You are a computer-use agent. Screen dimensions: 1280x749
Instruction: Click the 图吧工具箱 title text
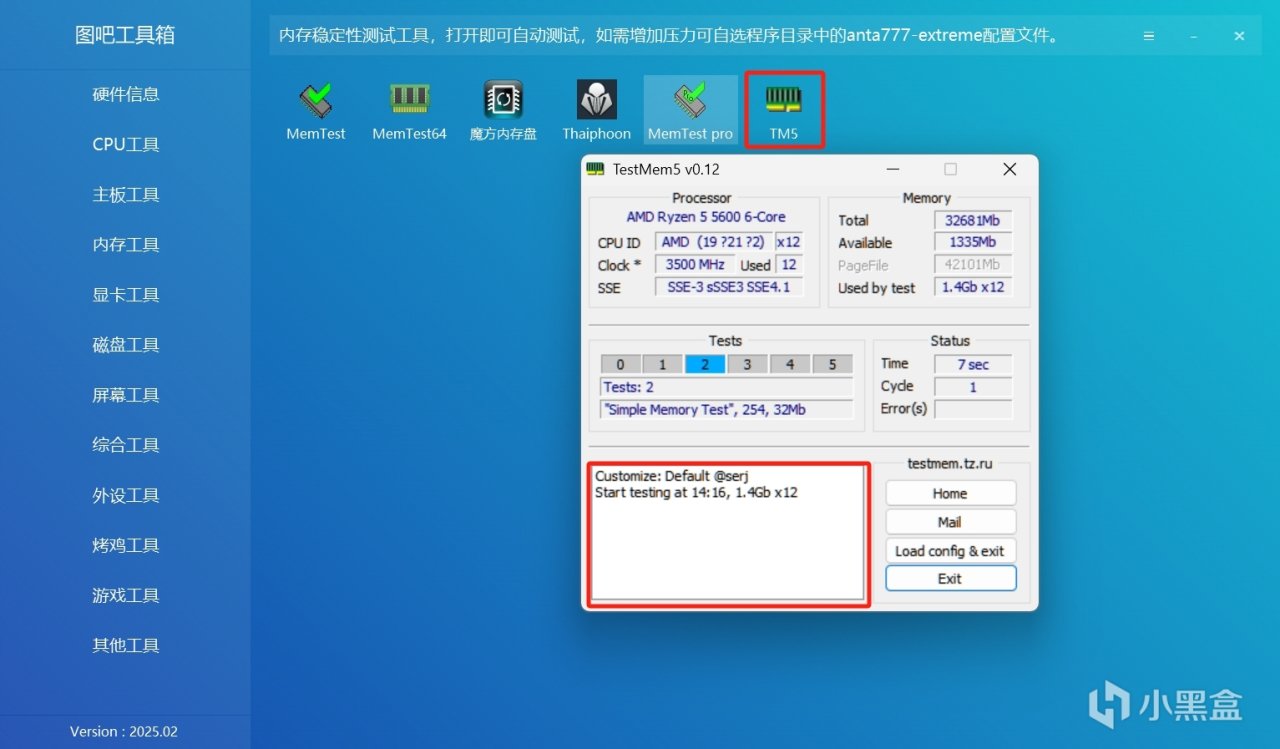click(125, 35)
